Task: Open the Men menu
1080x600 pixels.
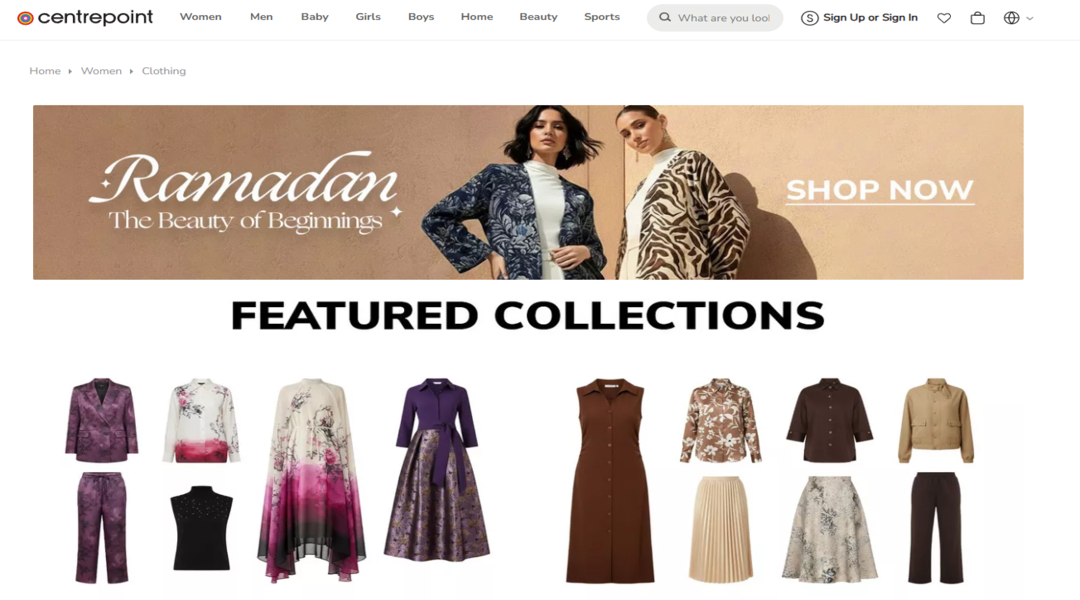Action: click(261, 17)
